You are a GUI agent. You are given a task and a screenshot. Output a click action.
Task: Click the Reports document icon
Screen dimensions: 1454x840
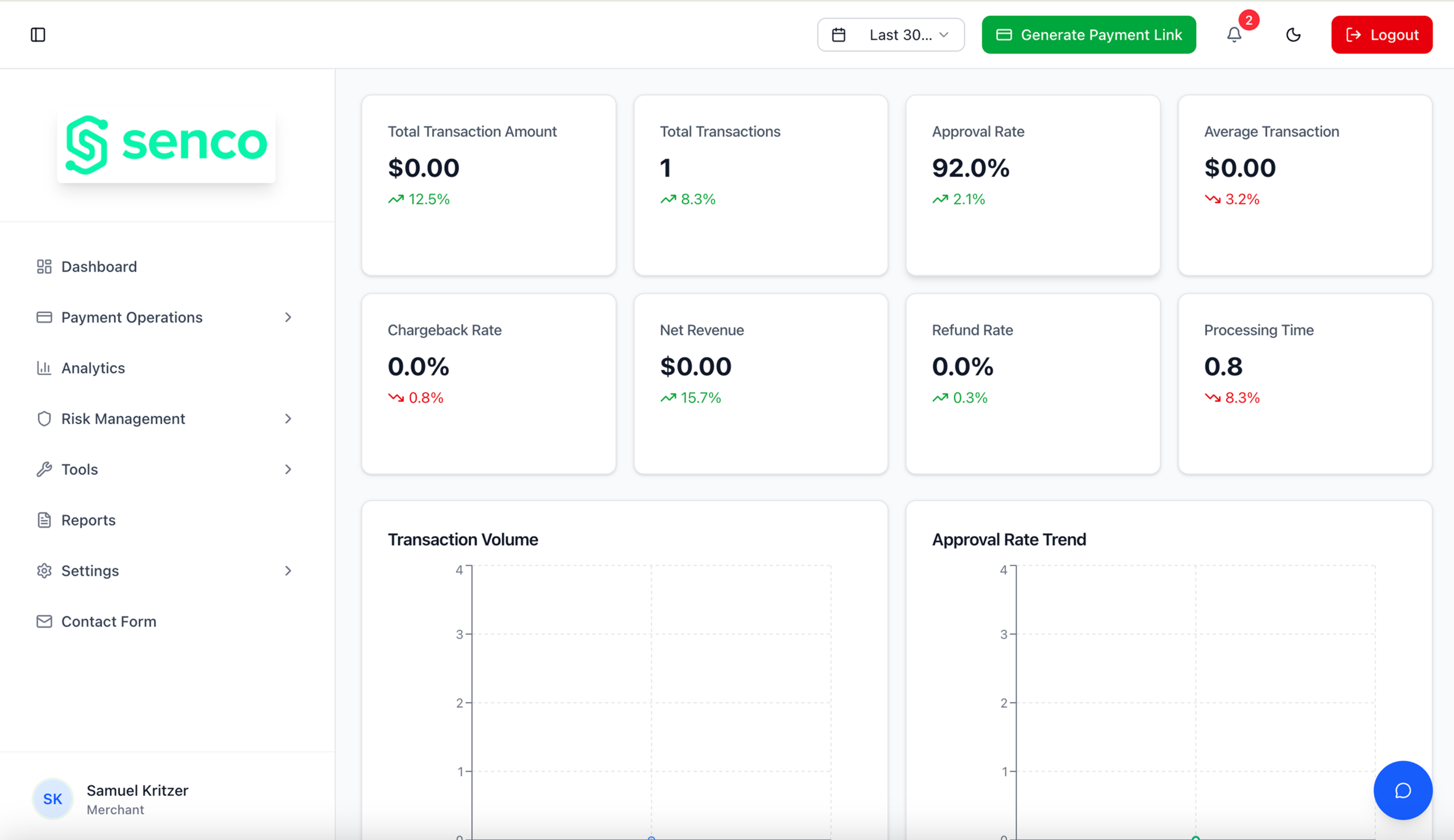(x=44, y=520)
